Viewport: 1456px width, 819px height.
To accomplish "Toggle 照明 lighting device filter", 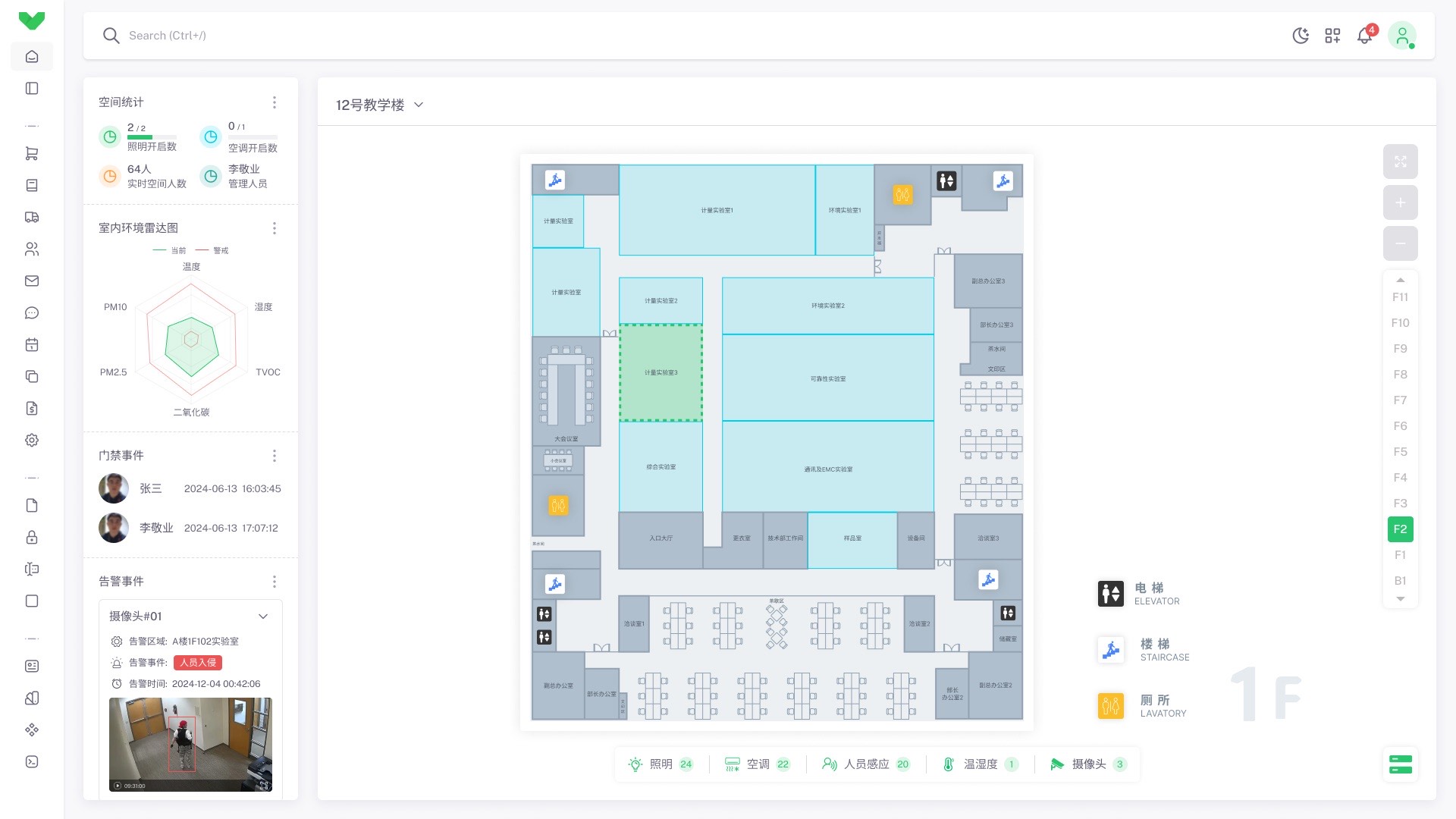I will [x=661, y=764].
